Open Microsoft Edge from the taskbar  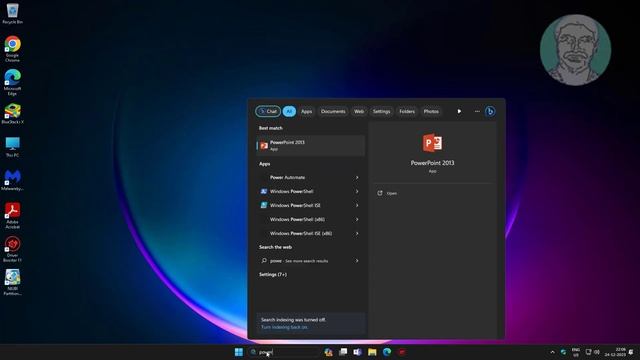pyautogui.click(x=387, y=352)
